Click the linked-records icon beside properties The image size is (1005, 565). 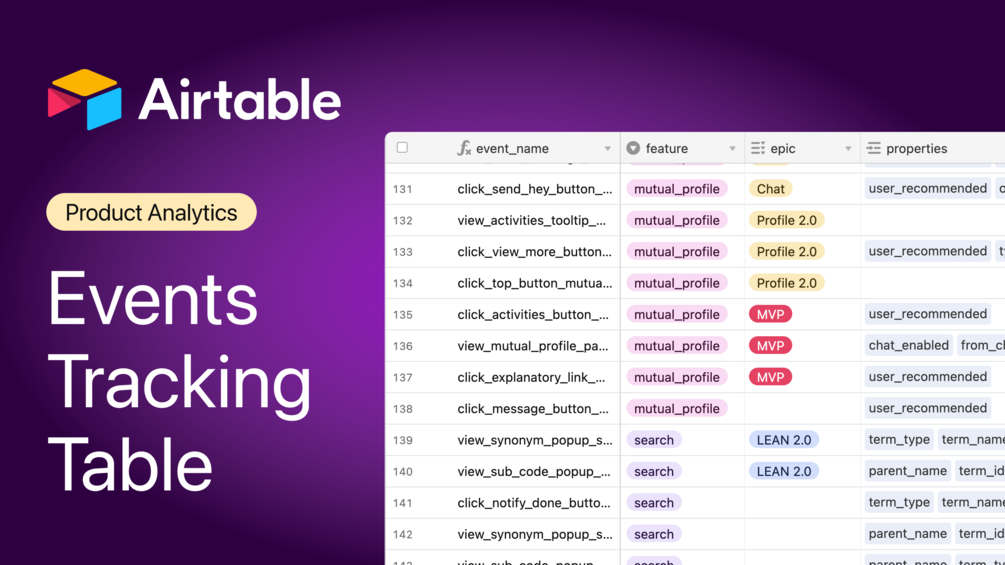(x=873, y=148)
